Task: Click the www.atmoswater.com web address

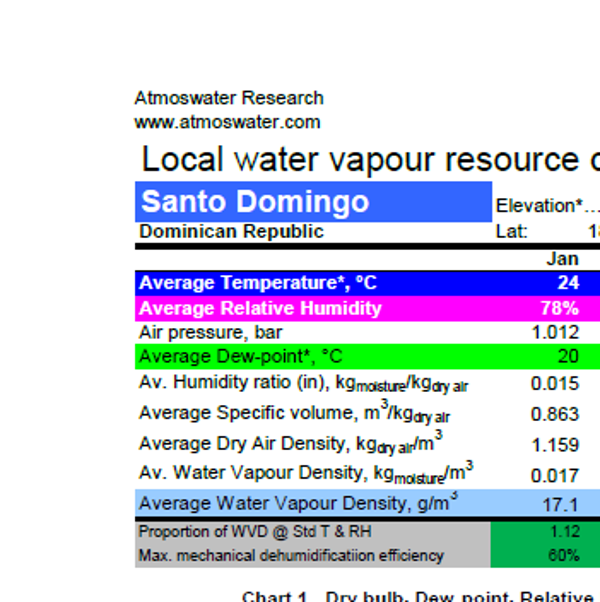Action: [227, 122]
